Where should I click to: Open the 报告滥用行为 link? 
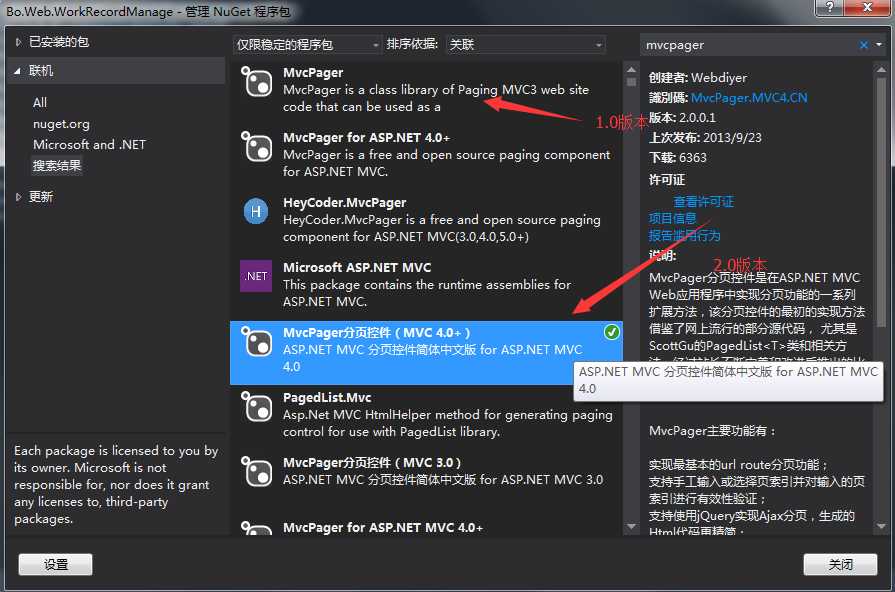click(x=684, y=235)
